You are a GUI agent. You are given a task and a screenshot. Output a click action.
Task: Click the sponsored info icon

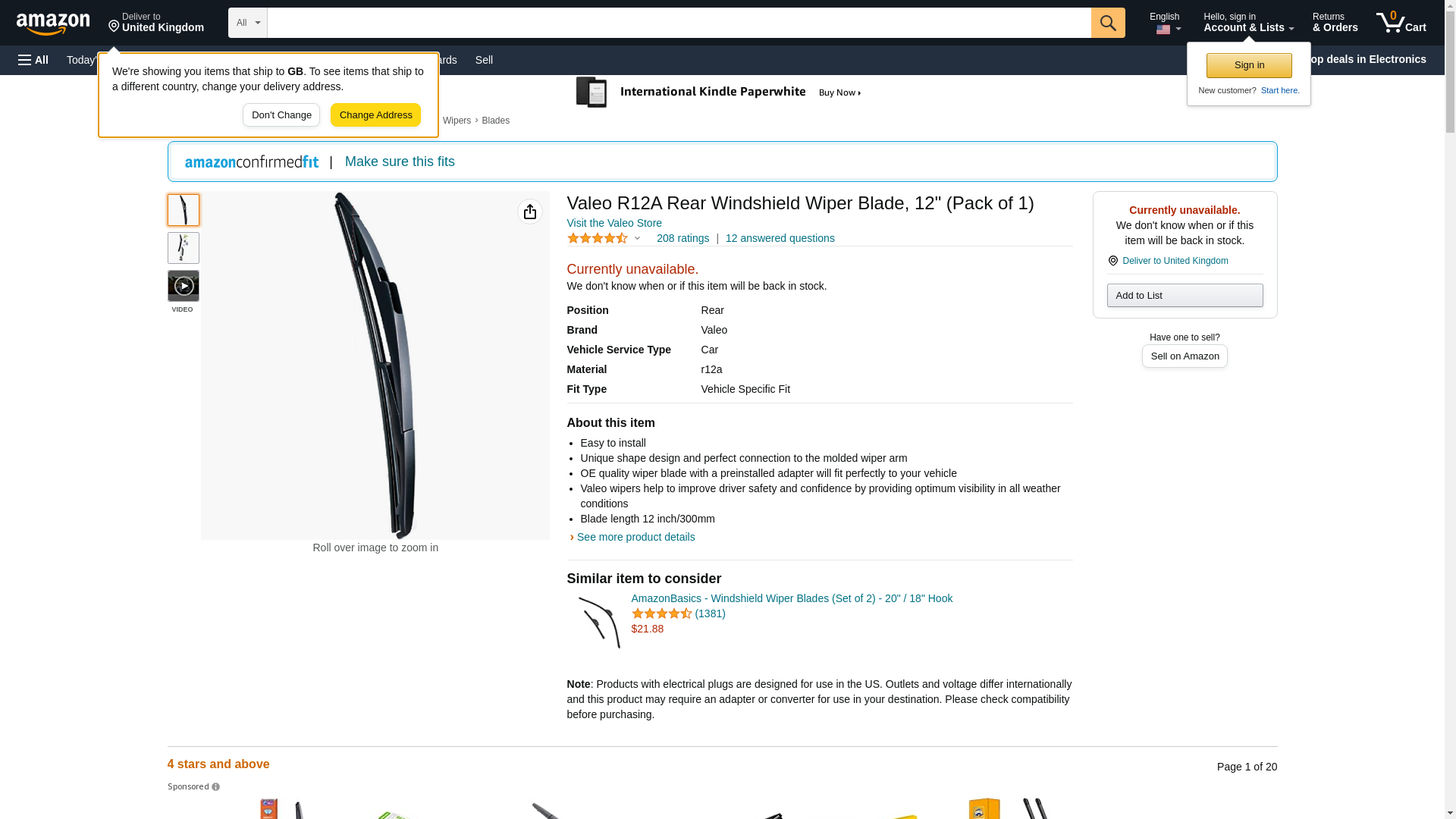(215, 787)
